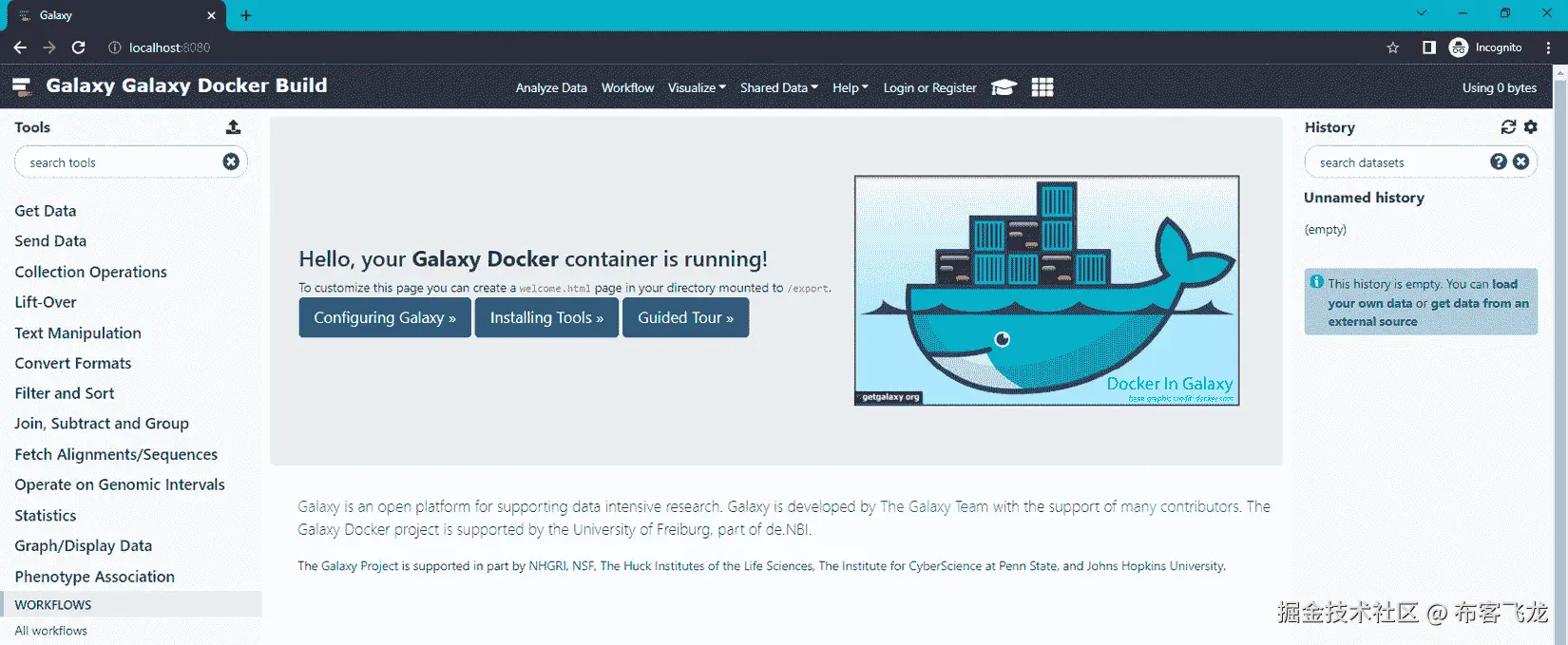Click the Installing Tools button
The width and height of the screenshot is (1568, 645).
(x=546, y=317)
